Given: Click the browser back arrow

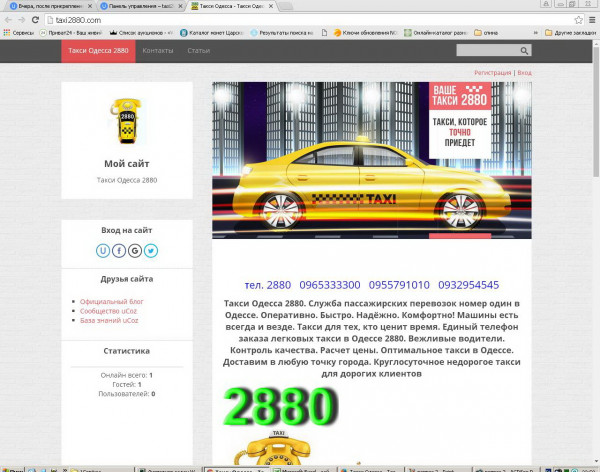Looking at the screenshot, I should [8, 19].
